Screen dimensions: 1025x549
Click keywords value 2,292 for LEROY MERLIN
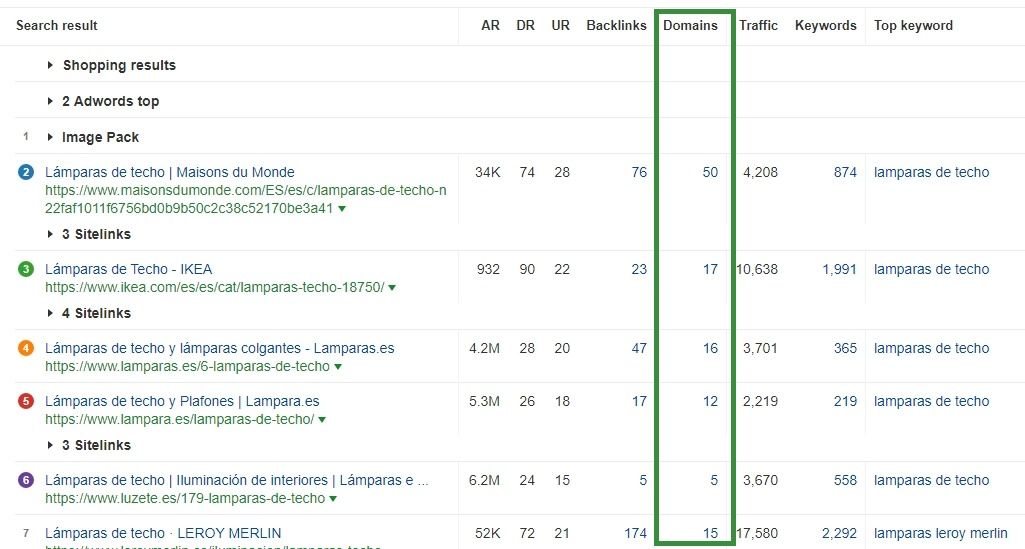(x=839, y=533)
